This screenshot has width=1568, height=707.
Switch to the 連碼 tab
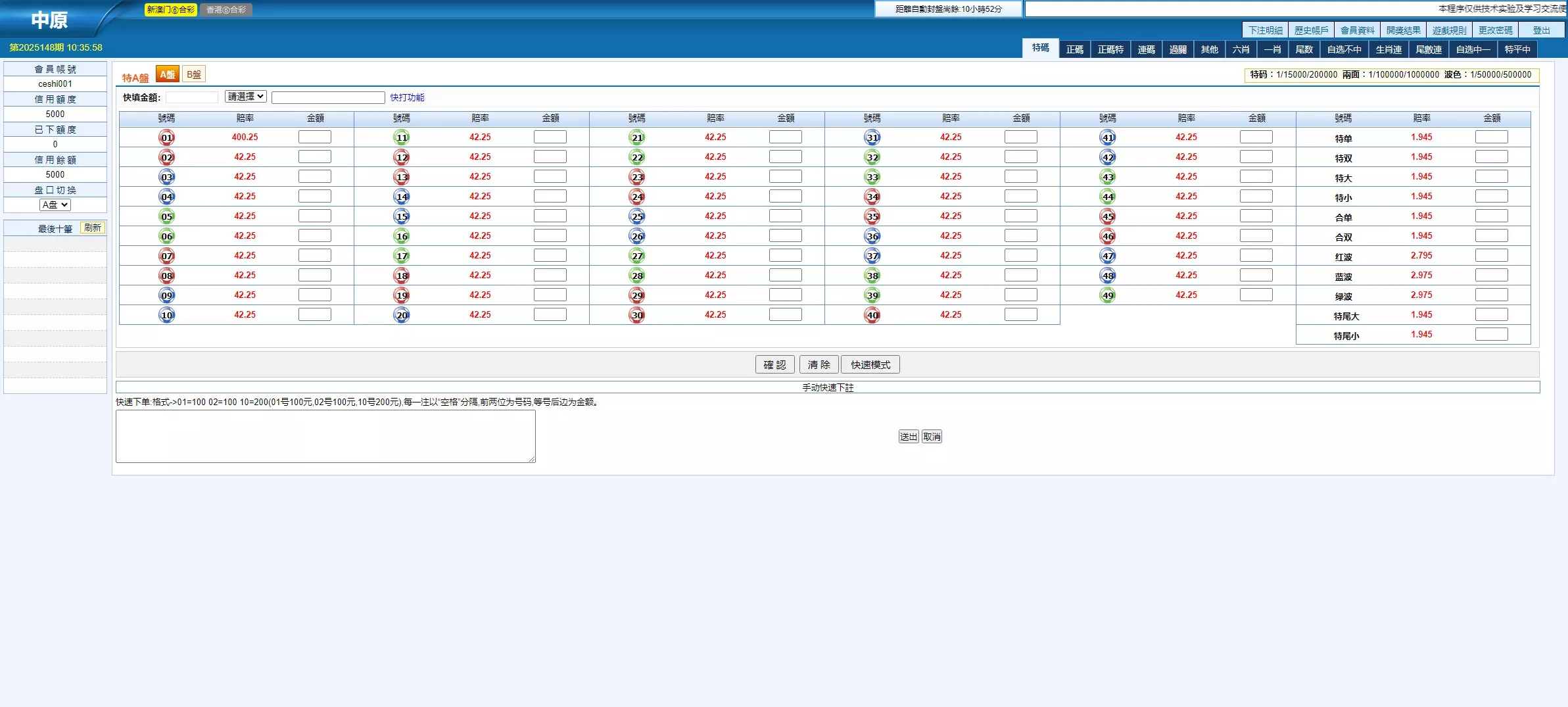pyautogui.click(x=1146, y=49)
